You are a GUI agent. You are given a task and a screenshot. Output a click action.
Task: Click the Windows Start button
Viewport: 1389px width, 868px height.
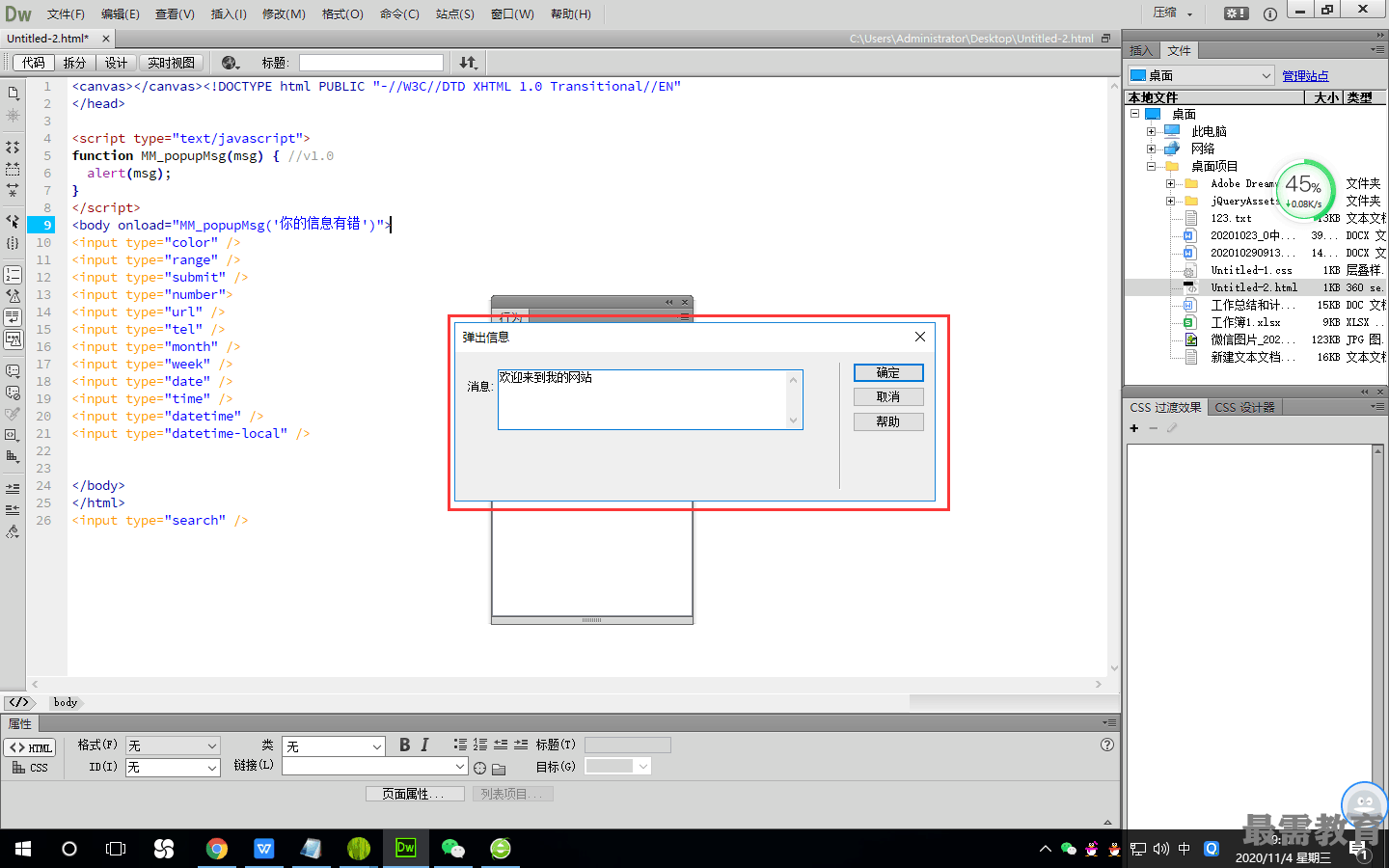coord(23,849)
